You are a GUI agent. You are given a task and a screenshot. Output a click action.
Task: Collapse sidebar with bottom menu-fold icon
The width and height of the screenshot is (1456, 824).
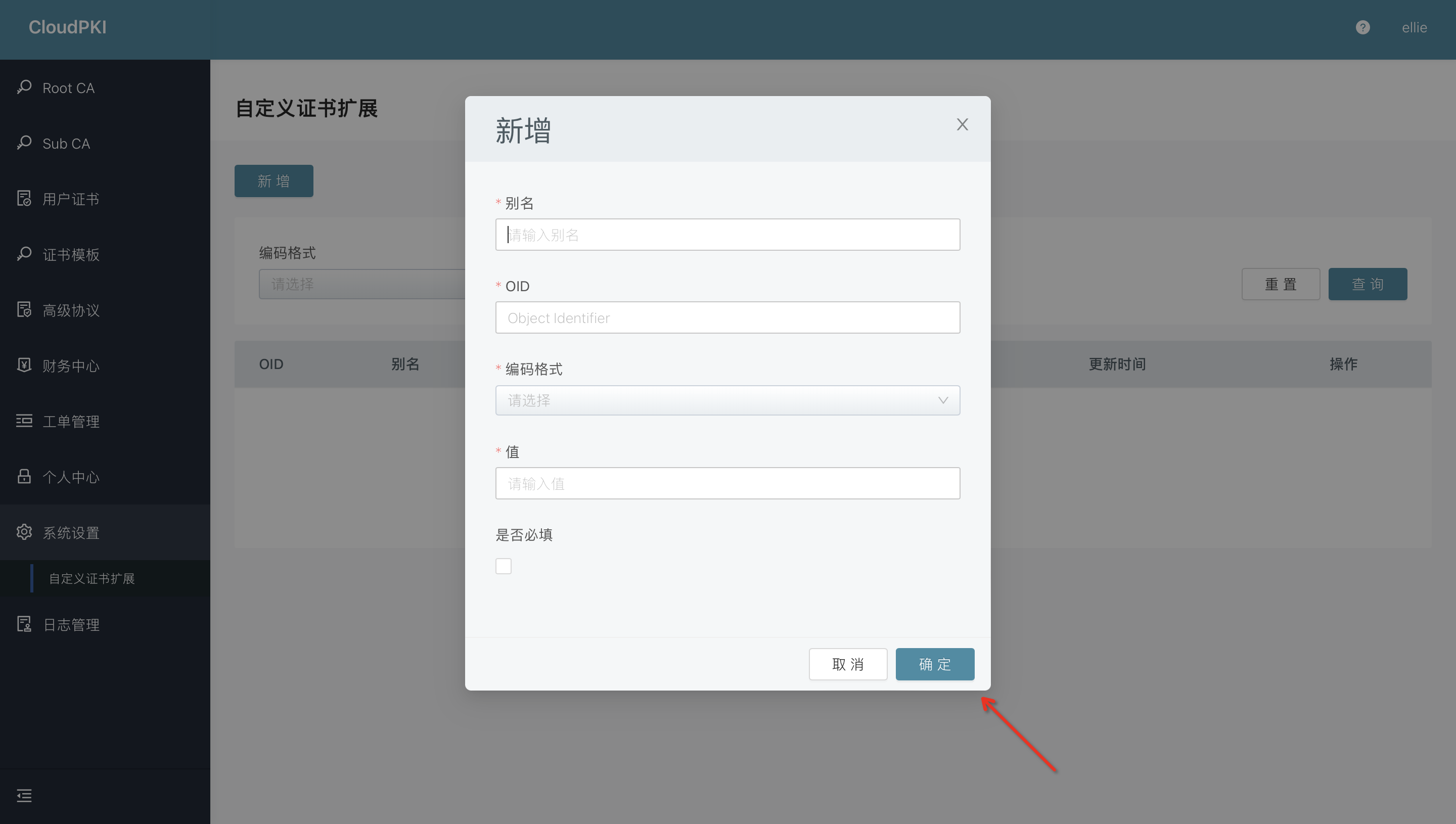(24, 796)
